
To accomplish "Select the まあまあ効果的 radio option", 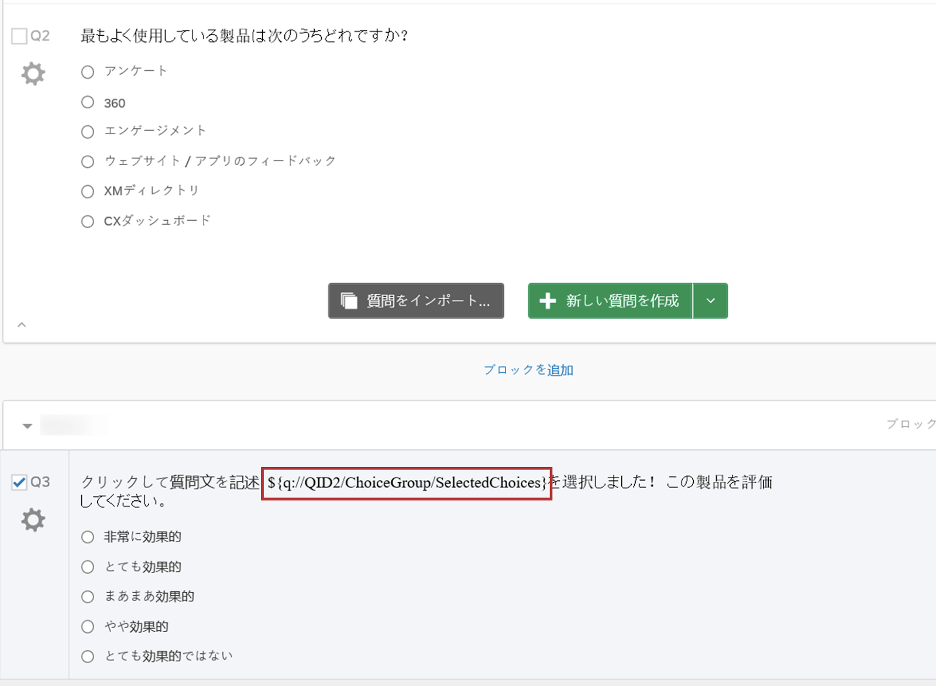I will [88, 596].
